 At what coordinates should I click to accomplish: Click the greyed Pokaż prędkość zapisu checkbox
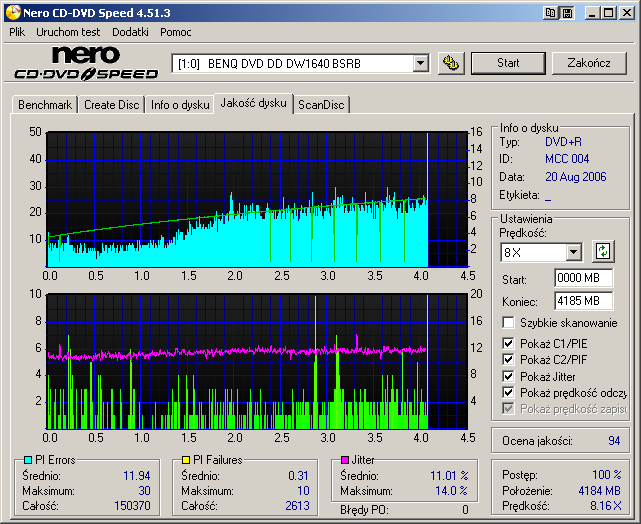[x=508, y=408]
